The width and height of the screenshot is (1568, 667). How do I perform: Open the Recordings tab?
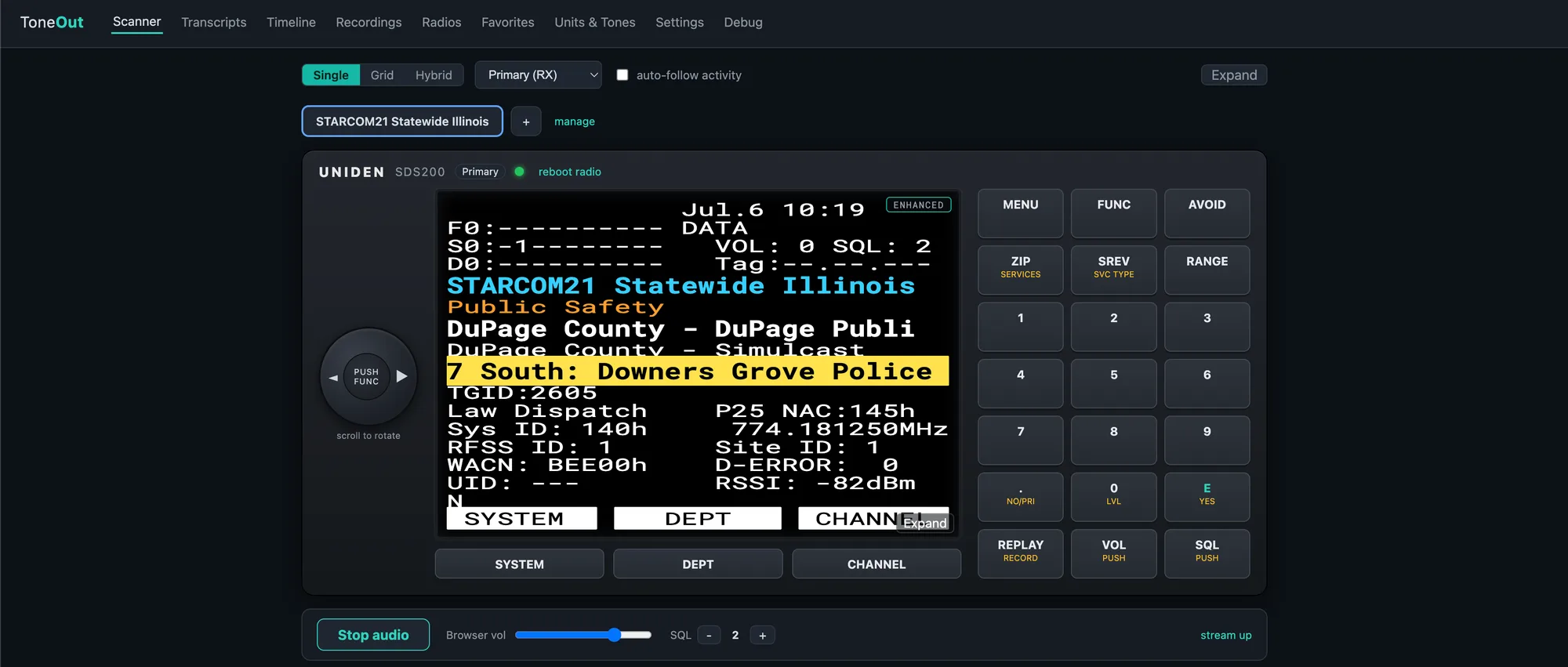pyautogui.click(x=368, y=23)
